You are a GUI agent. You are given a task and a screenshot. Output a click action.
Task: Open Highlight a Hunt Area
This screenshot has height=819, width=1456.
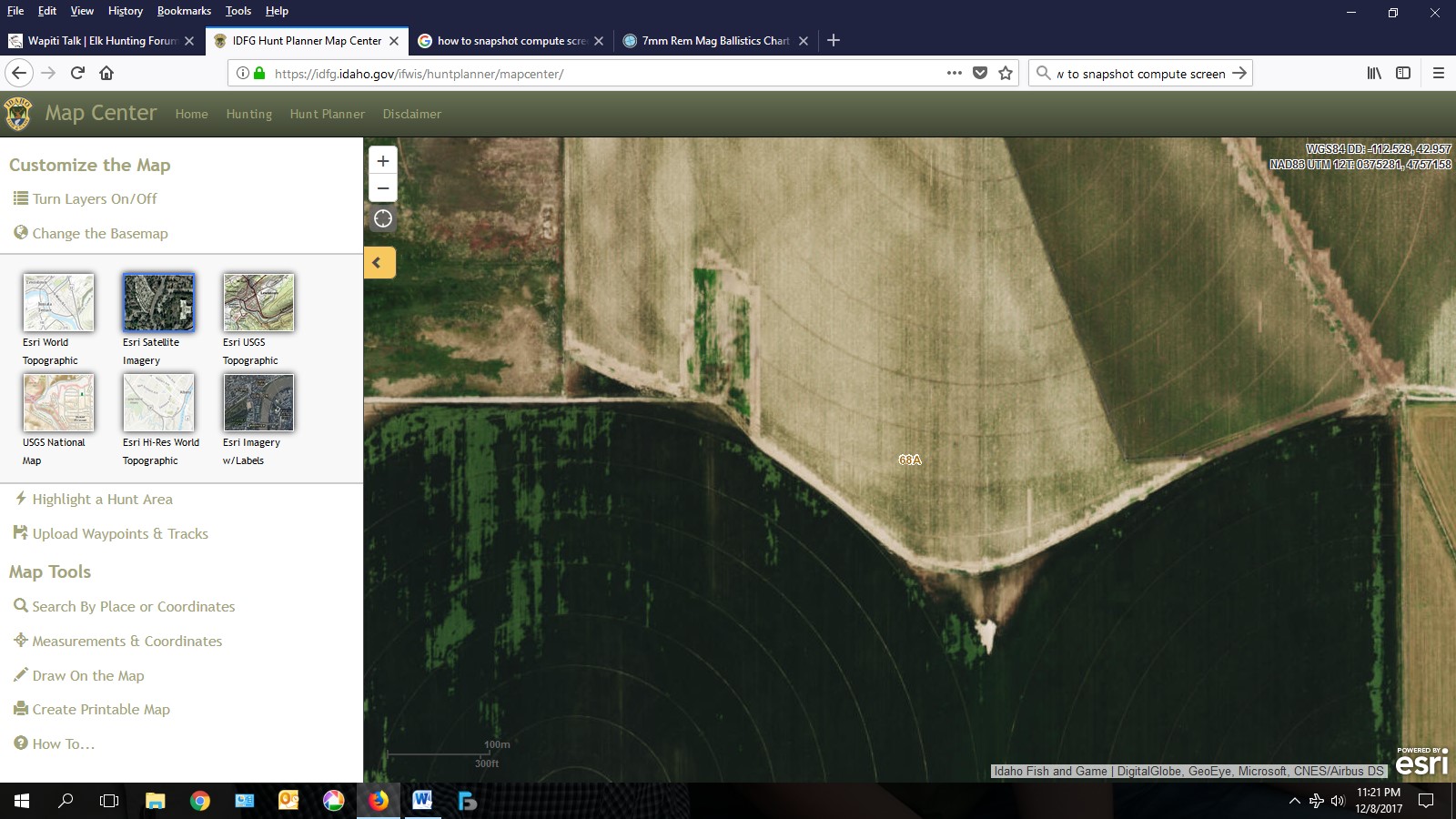coord(93,499)
